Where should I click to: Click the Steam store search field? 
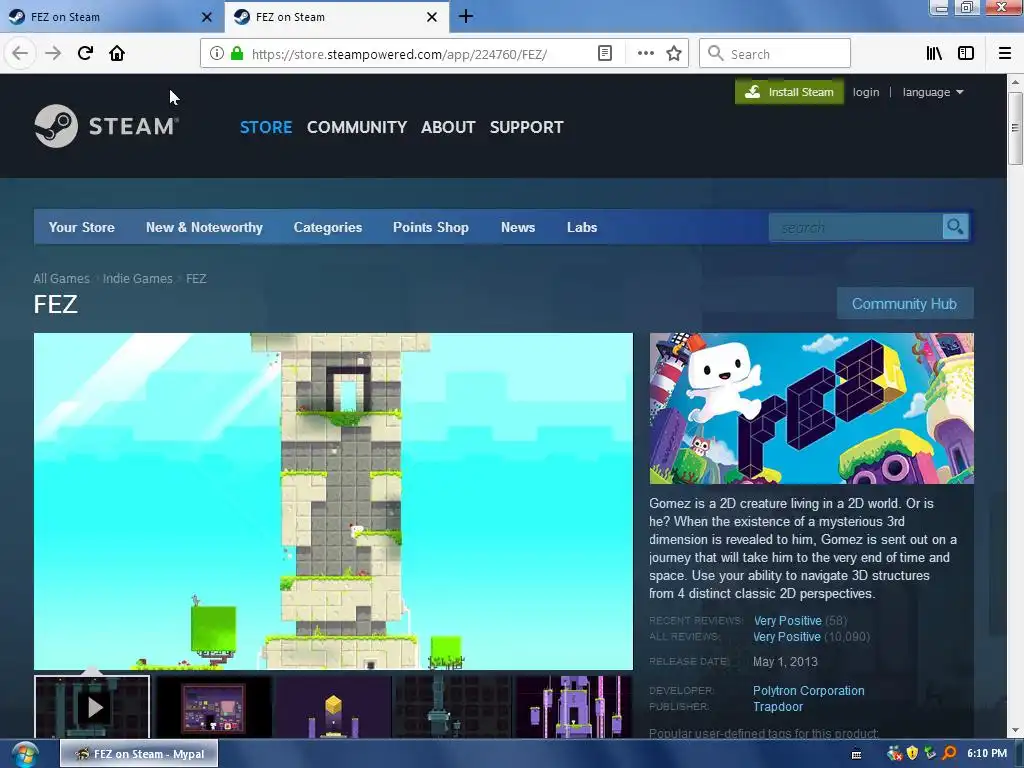pyautogui.click(x=856, y=227)
